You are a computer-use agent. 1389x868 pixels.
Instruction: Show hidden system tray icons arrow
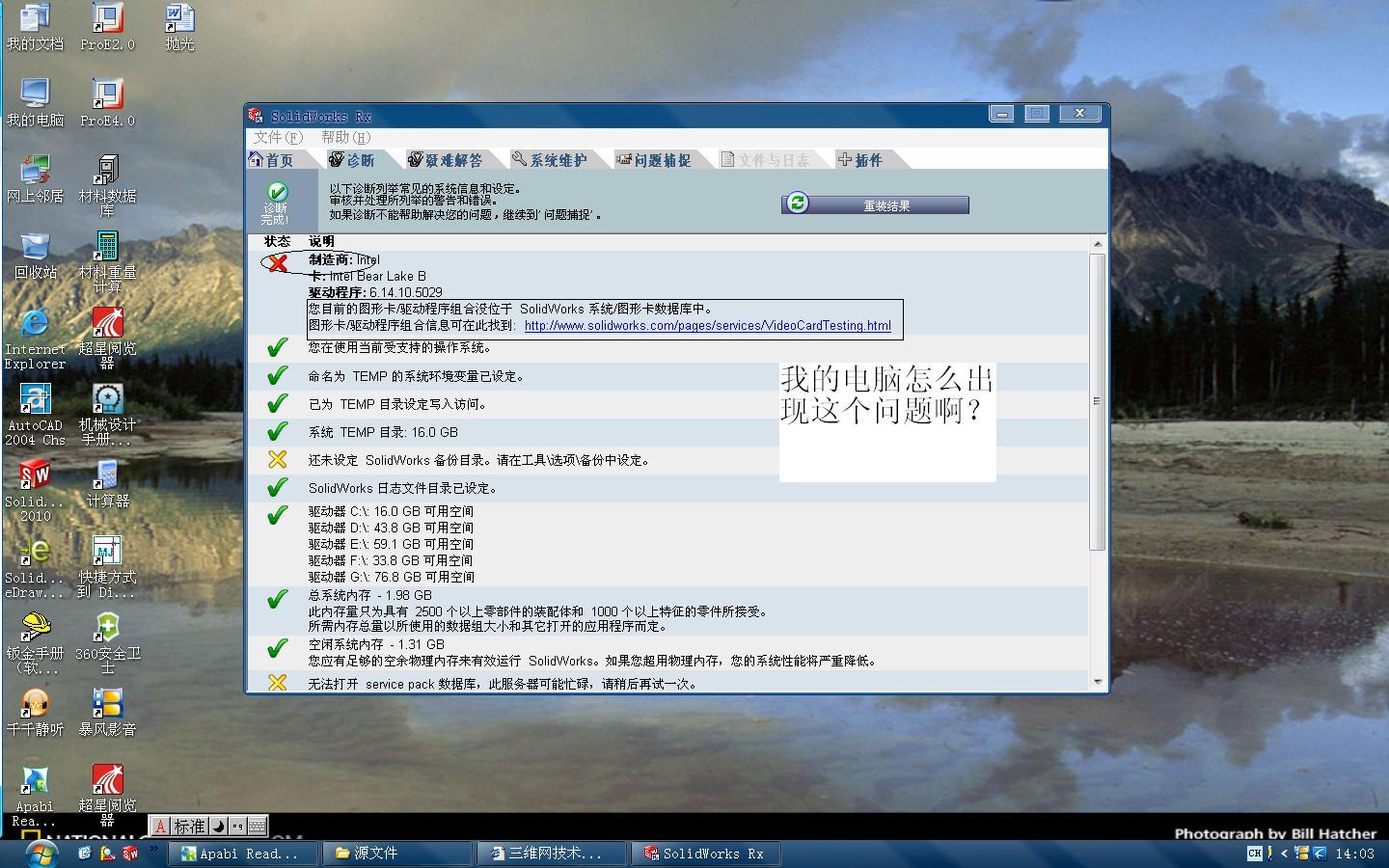click(x=1284, y=854)
